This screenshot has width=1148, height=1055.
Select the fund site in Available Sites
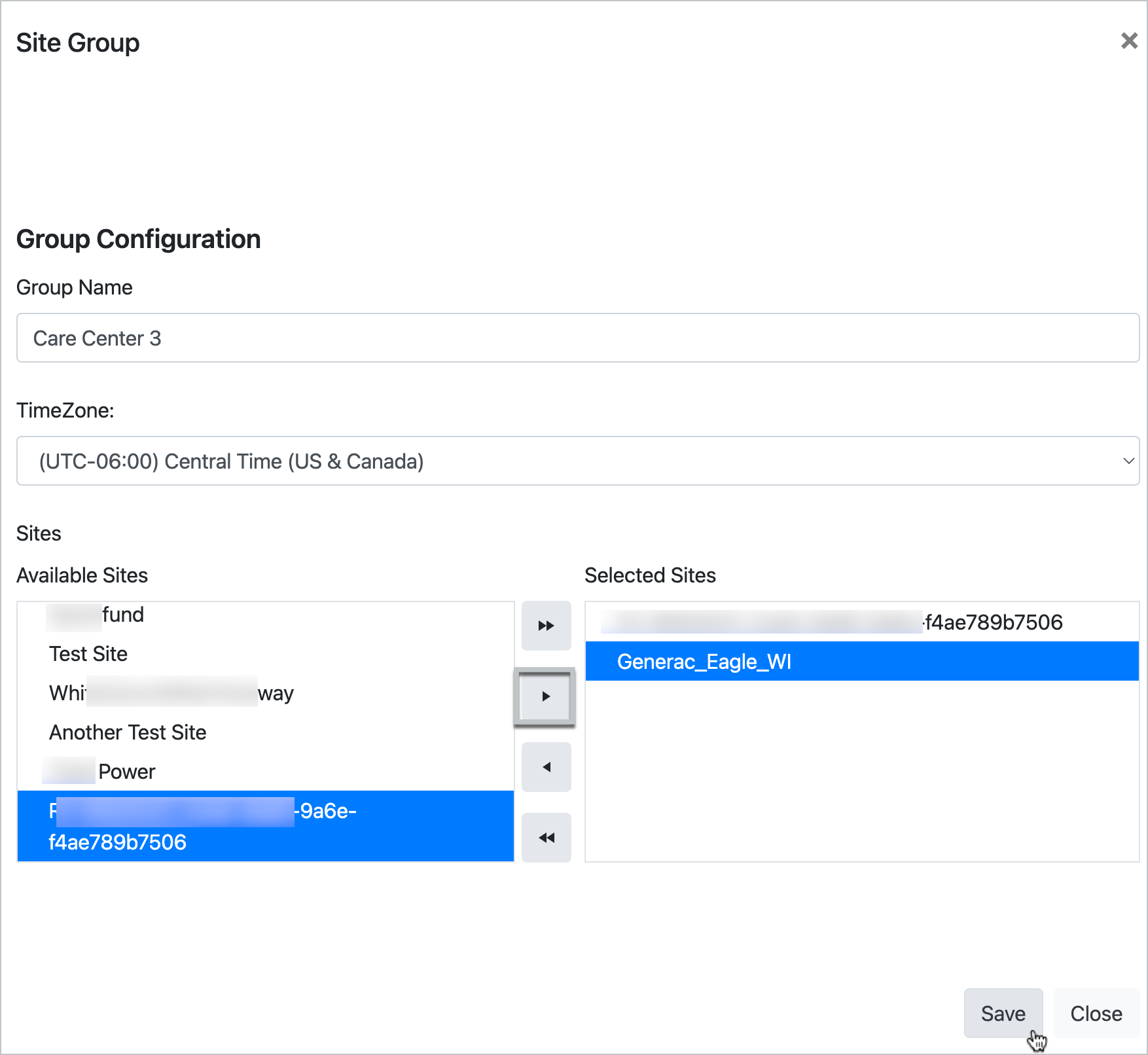95,614
